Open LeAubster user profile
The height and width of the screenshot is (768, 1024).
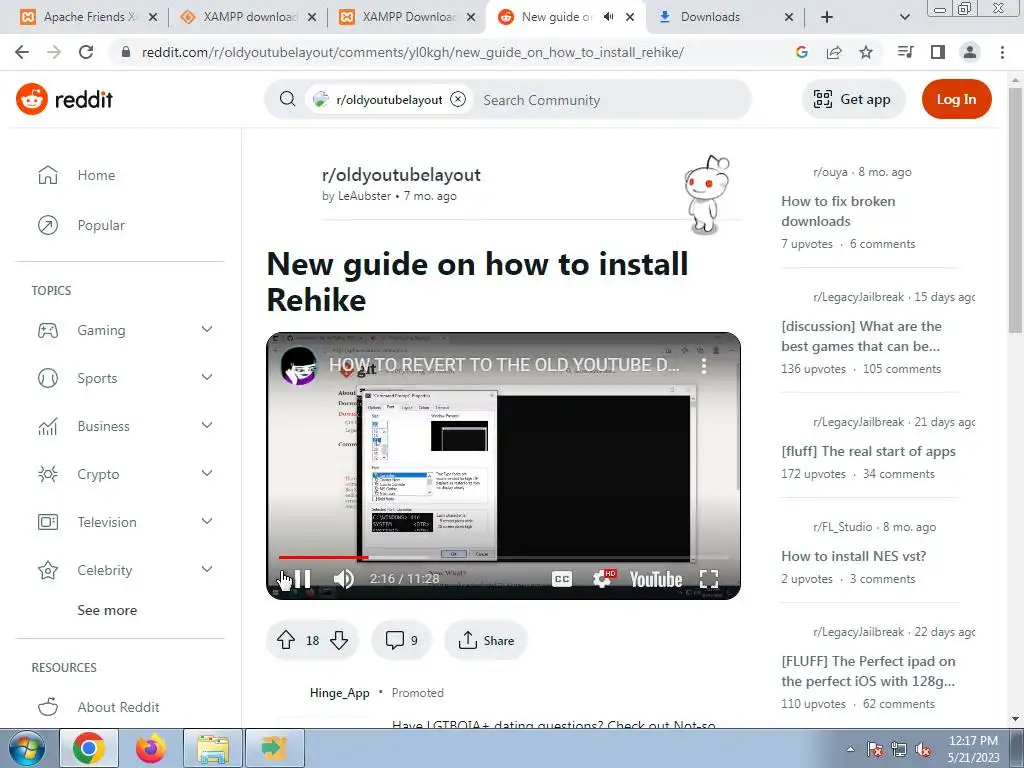[x=364, y=196]
